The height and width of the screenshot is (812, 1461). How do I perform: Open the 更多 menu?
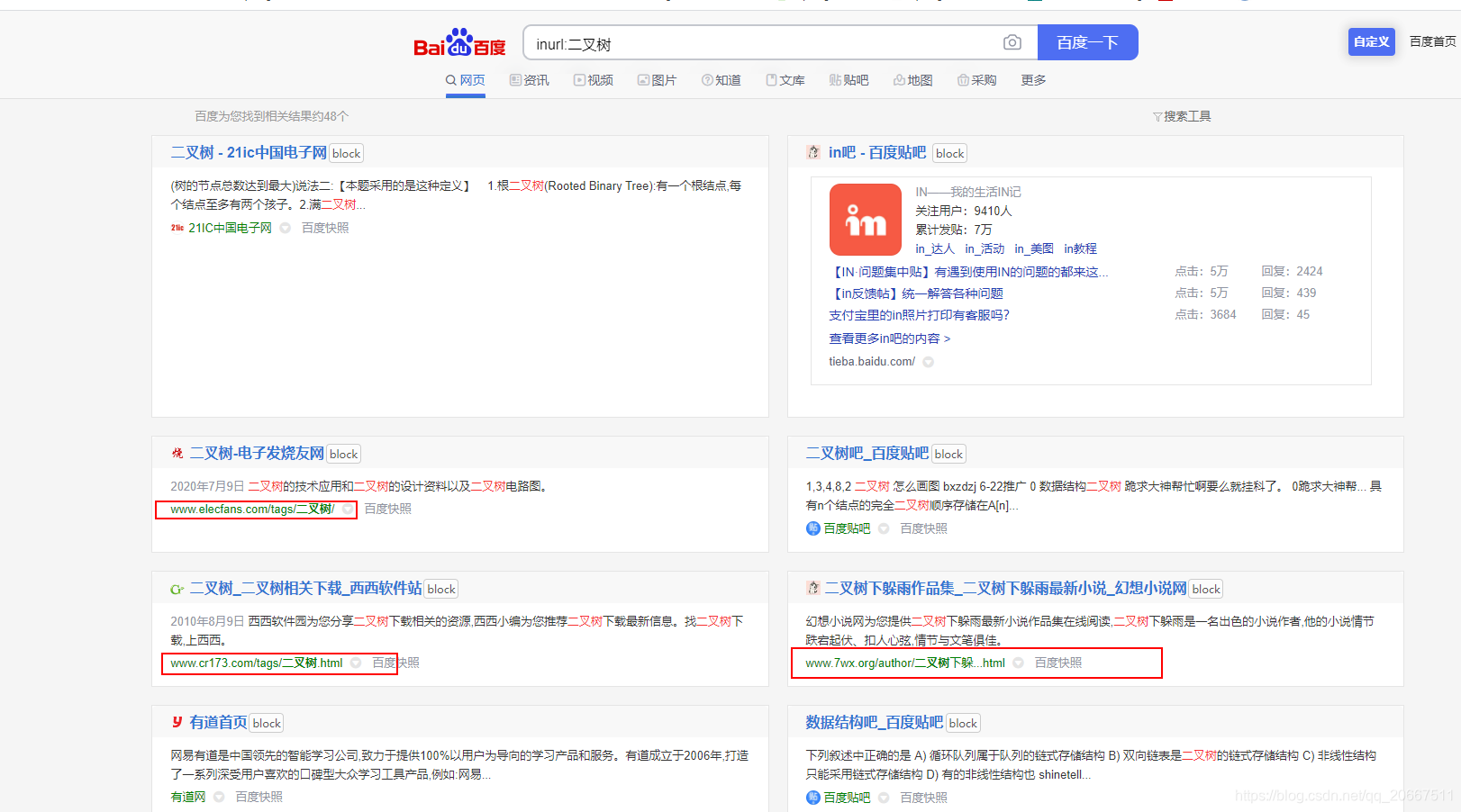[x=1033, y=80]
